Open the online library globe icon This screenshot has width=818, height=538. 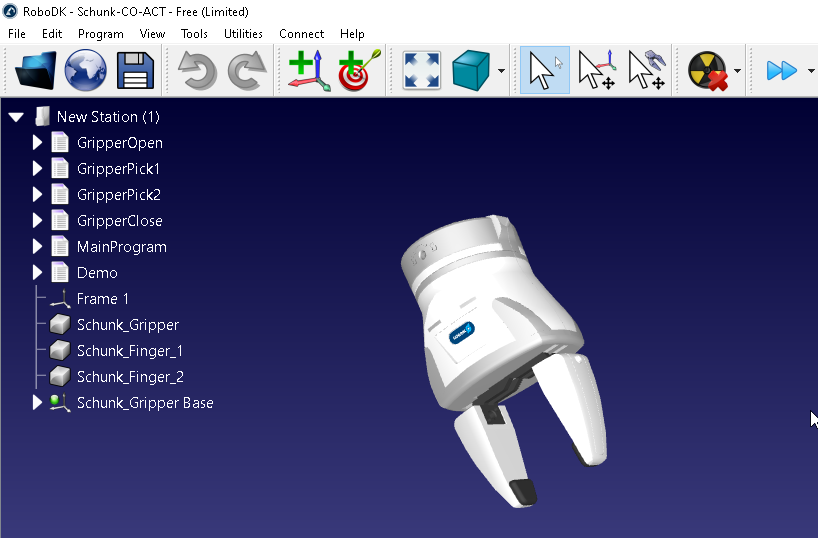[86, 70]
